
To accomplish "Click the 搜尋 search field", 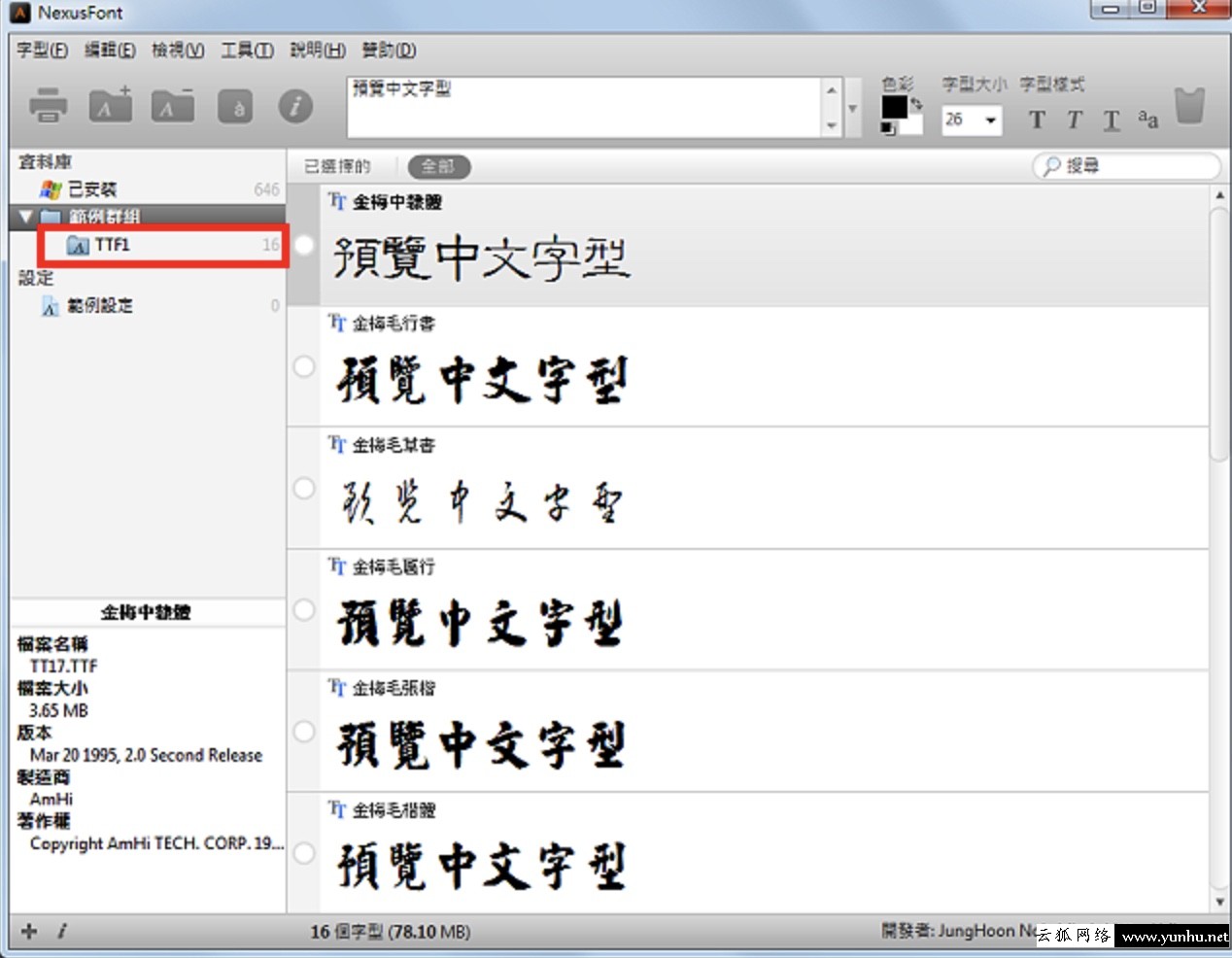I will 1125,166.
